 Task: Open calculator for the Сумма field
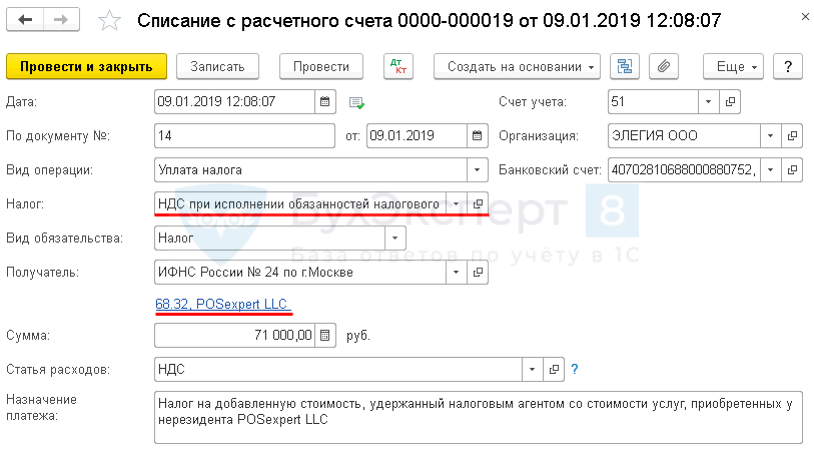pos(325,335)
